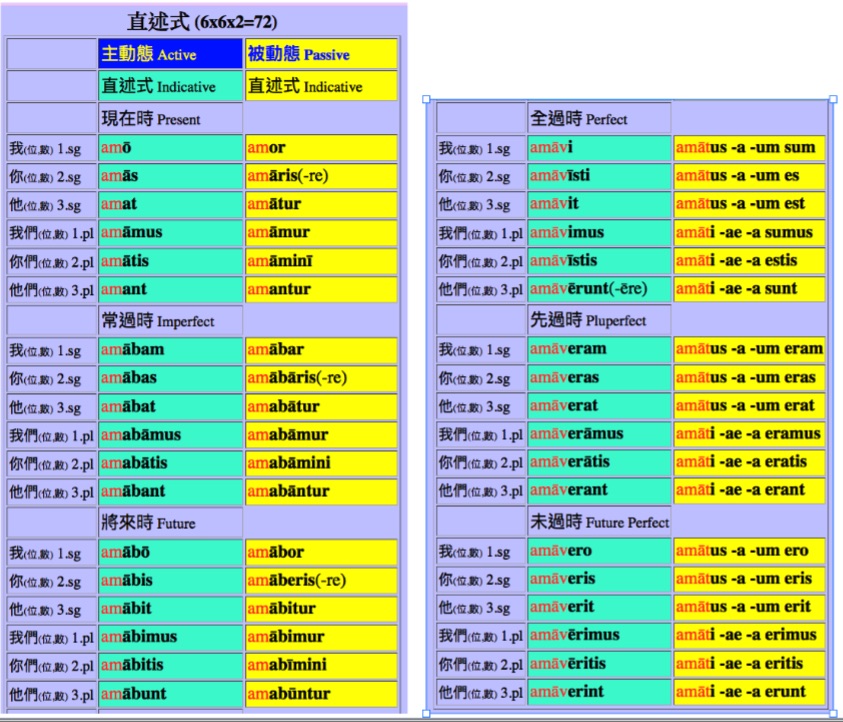This screenshot has height=722, width=843.
Task: Select the 未過時 Future Perfect heading cell
Action: (599, 521)
